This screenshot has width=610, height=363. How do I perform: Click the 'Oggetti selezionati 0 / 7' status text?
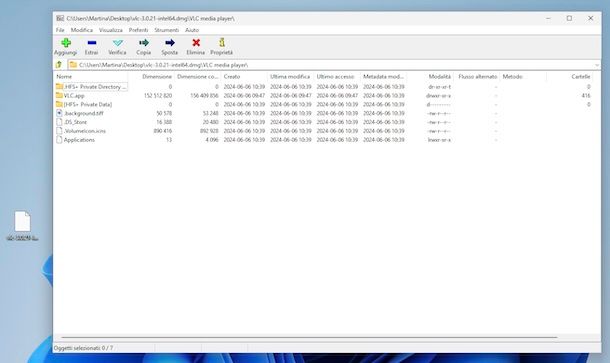pos(83,348)
